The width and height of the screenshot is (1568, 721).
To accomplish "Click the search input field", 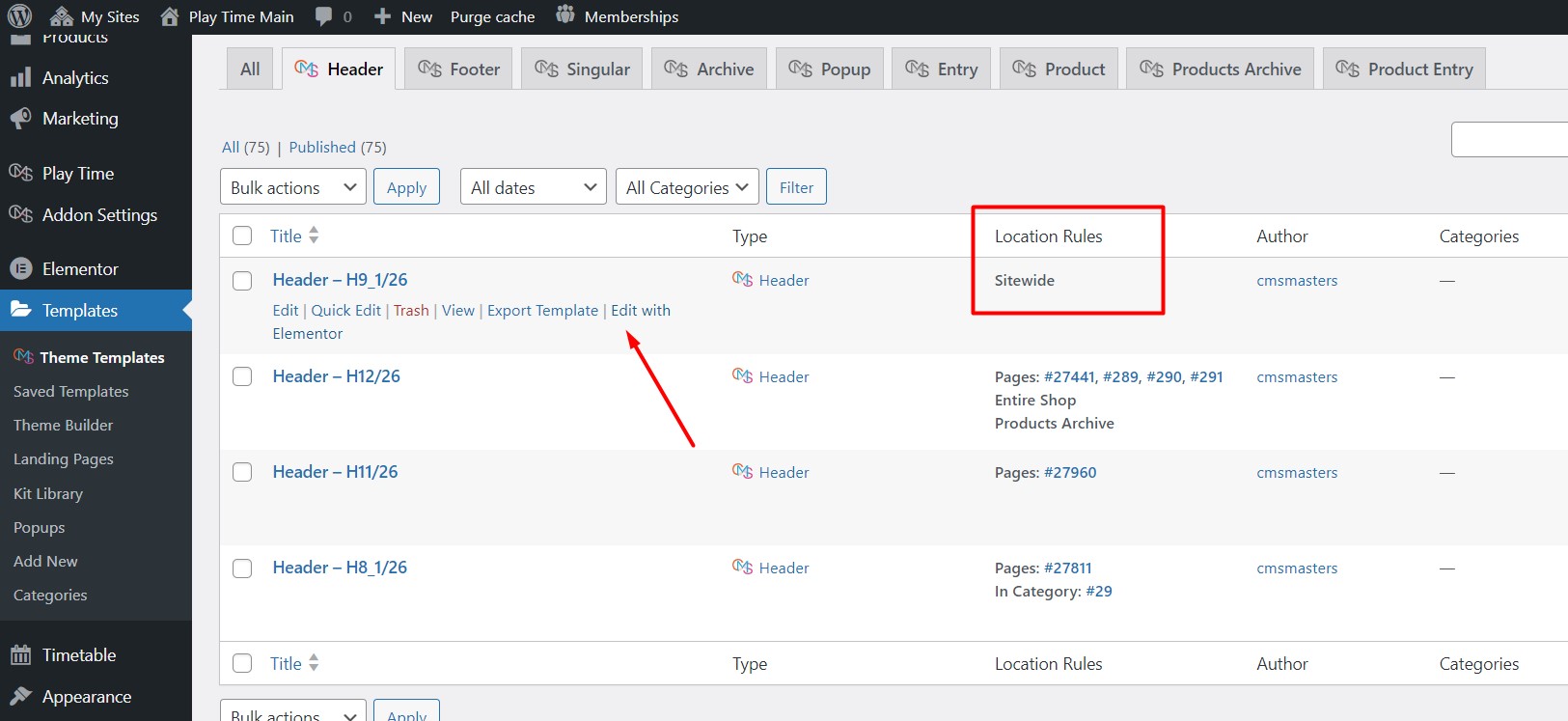I will point(1509,139).
